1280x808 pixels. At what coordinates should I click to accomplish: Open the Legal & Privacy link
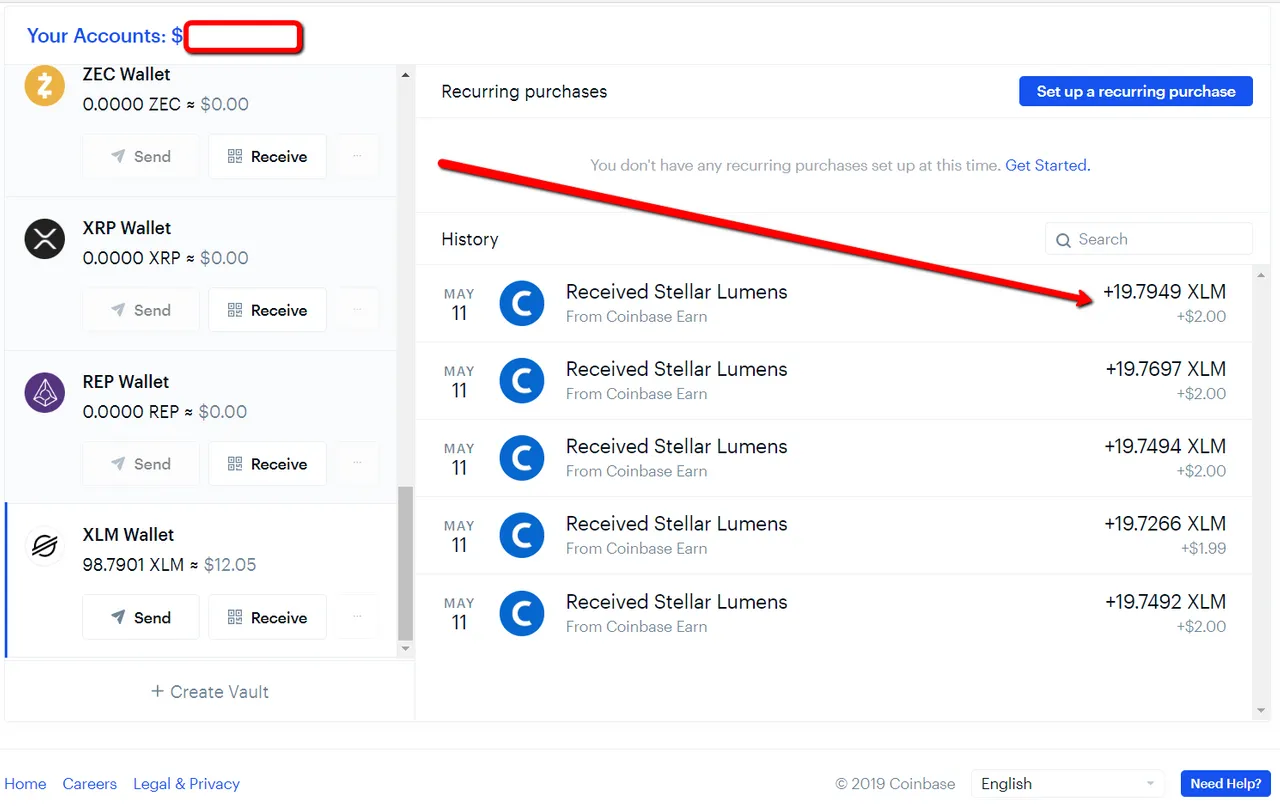coord(186,784)
